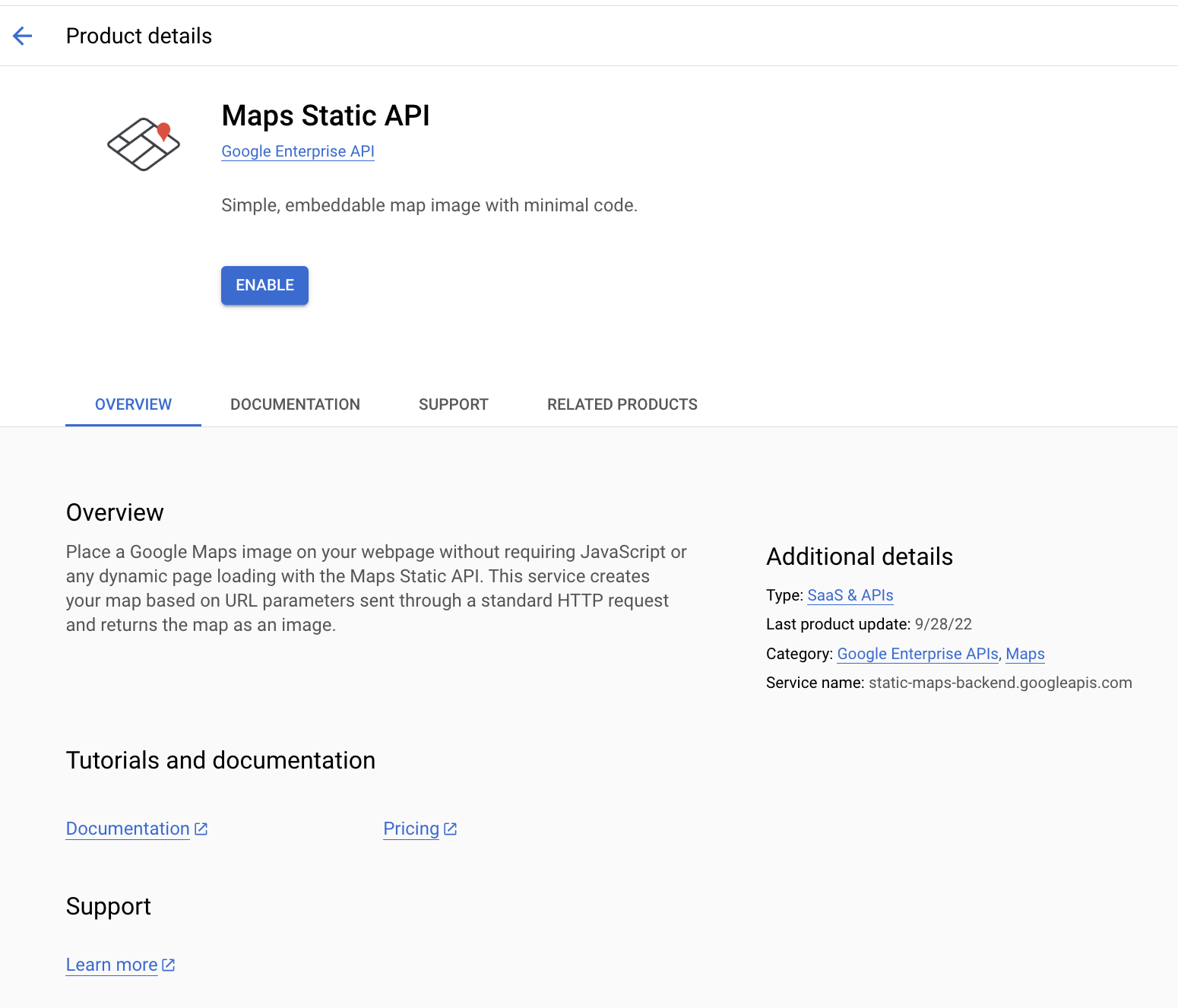Screen dimensions: 1178x1008
Task: Click the Pricing tutorial link
Action: click(x=410, y=829)
